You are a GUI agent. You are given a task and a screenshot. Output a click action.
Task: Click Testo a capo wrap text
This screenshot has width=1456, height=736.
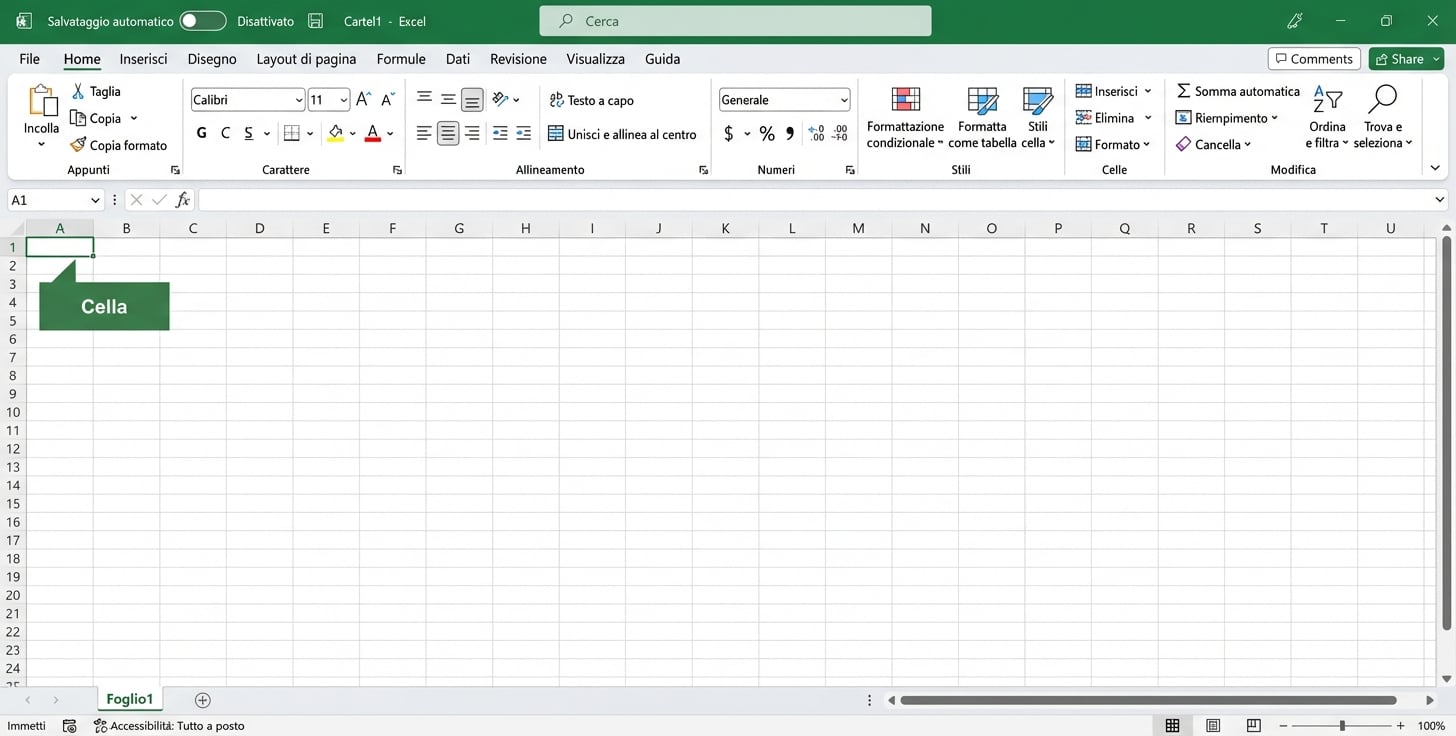pyautogui.click(x=591, y=100)
